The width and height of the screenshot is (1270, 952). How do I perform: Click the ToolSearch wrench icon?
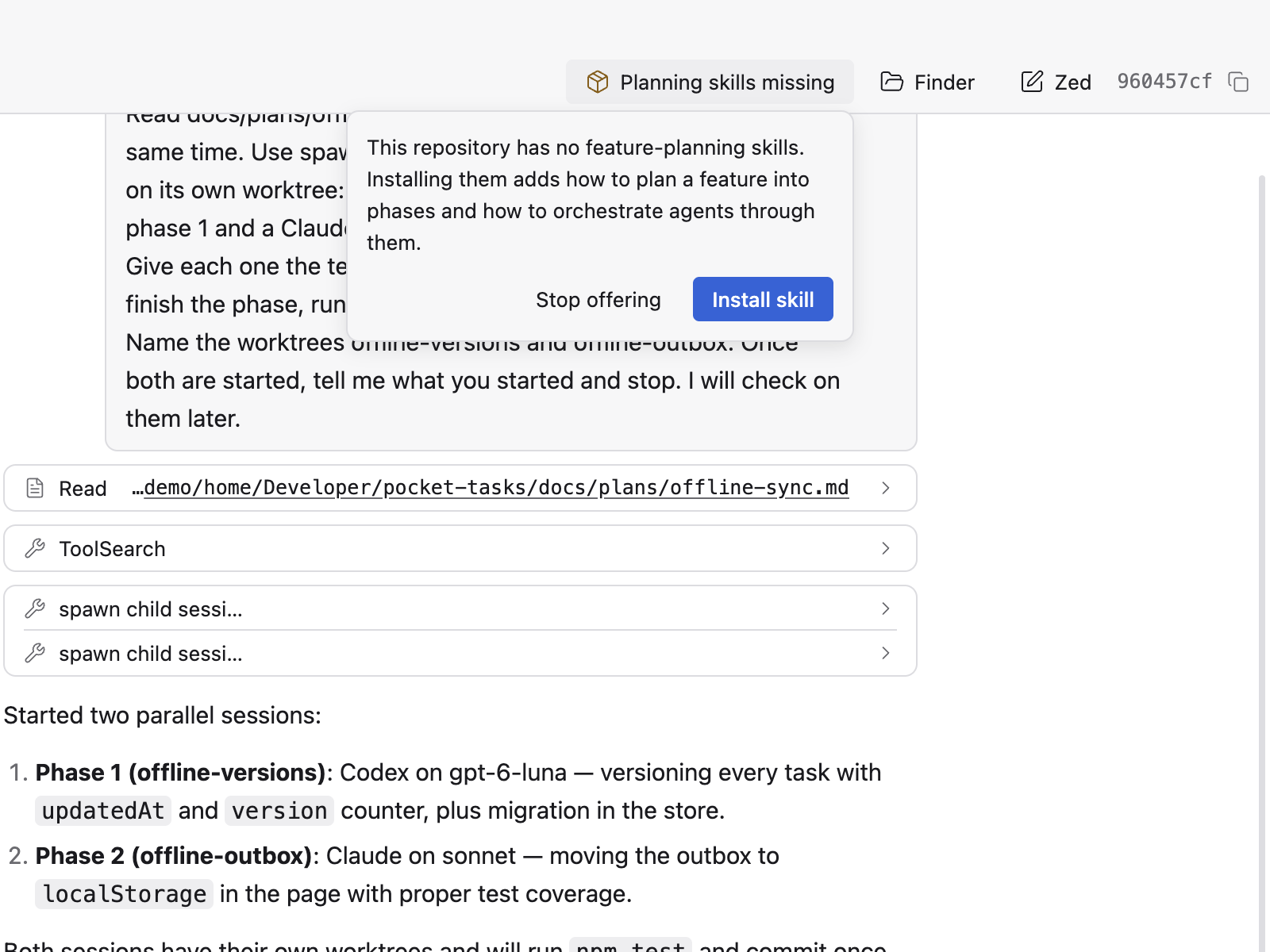[35, 548]
